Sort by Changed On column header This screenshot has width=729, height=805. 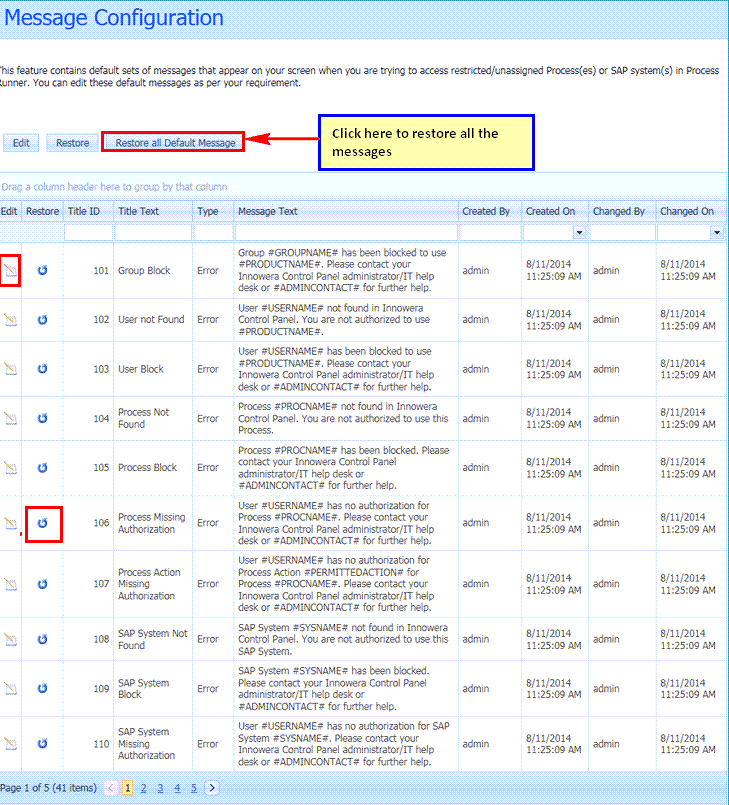click(691, 212)
